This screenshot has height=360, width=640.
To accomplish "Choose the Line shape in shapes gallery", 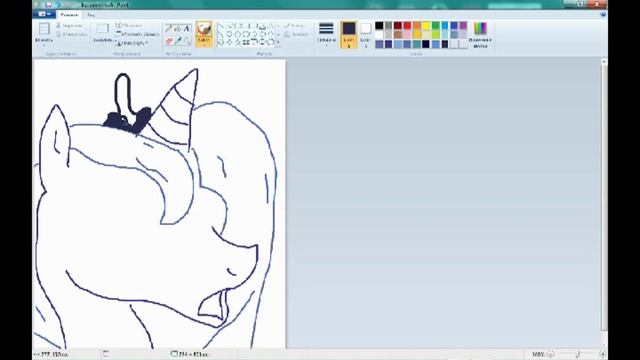I will tap(221, 26).
